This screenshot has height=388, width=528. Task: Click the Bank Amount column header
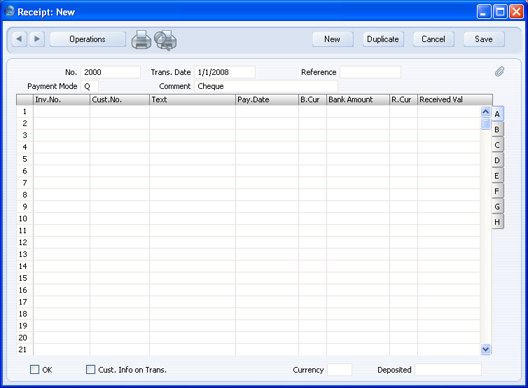click(358, 100)
